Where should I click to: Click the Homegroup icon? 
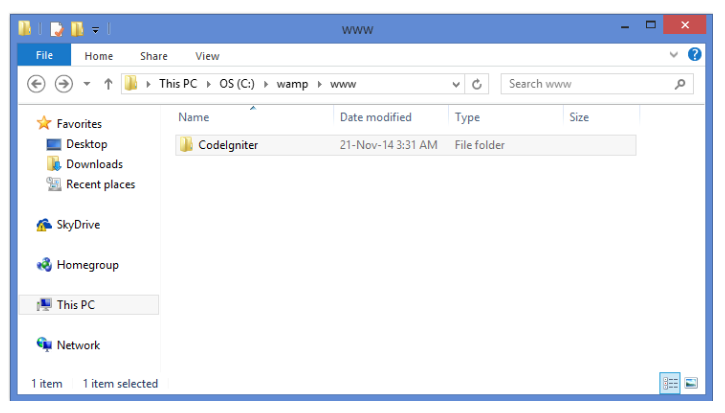(44, 265)
